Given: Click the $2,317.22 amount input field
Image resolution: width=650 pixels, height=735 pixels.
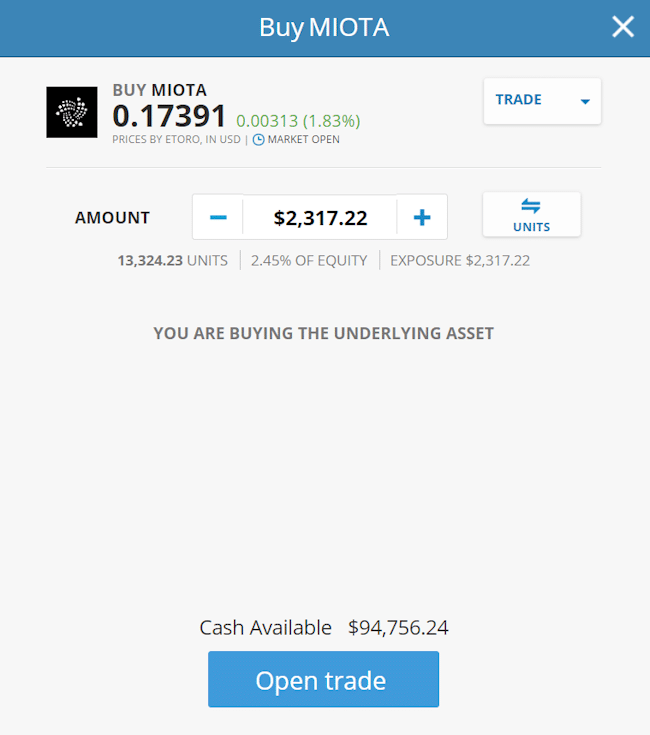Looking at the screenshot, I should pos(320,218).
